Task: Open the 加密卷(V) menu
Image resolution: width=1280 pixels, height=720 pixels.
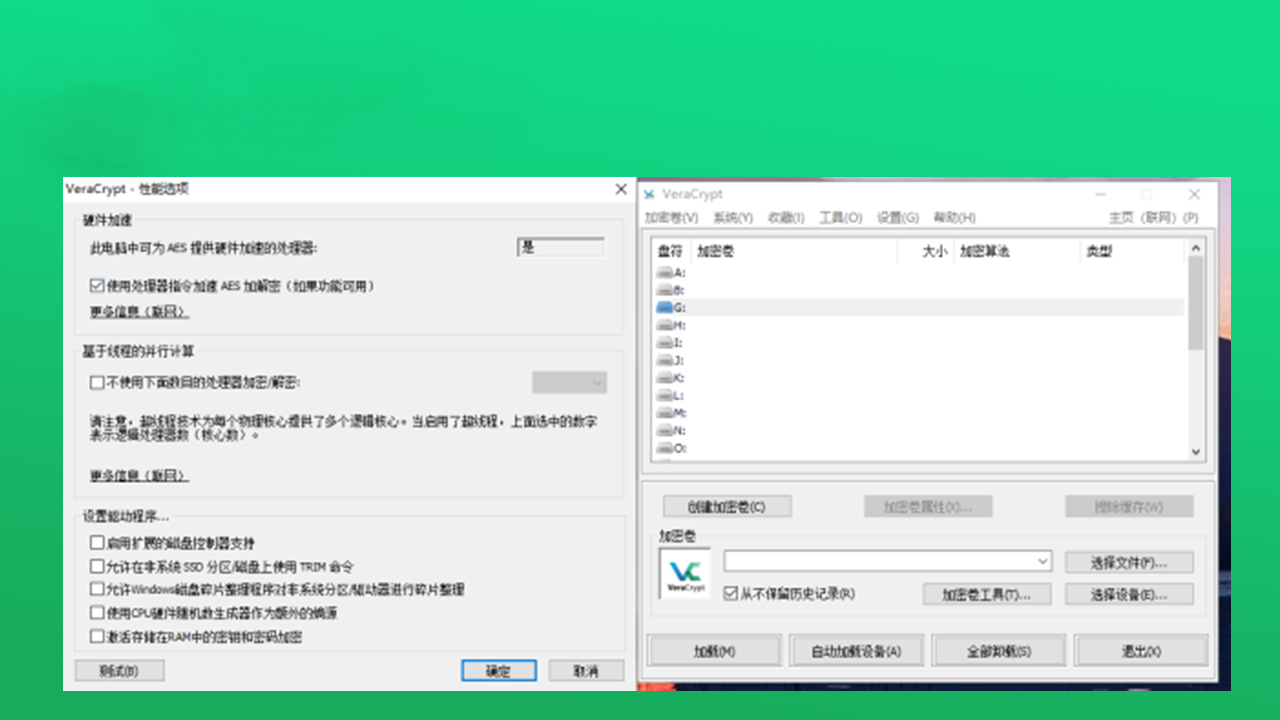Action: 671,218
